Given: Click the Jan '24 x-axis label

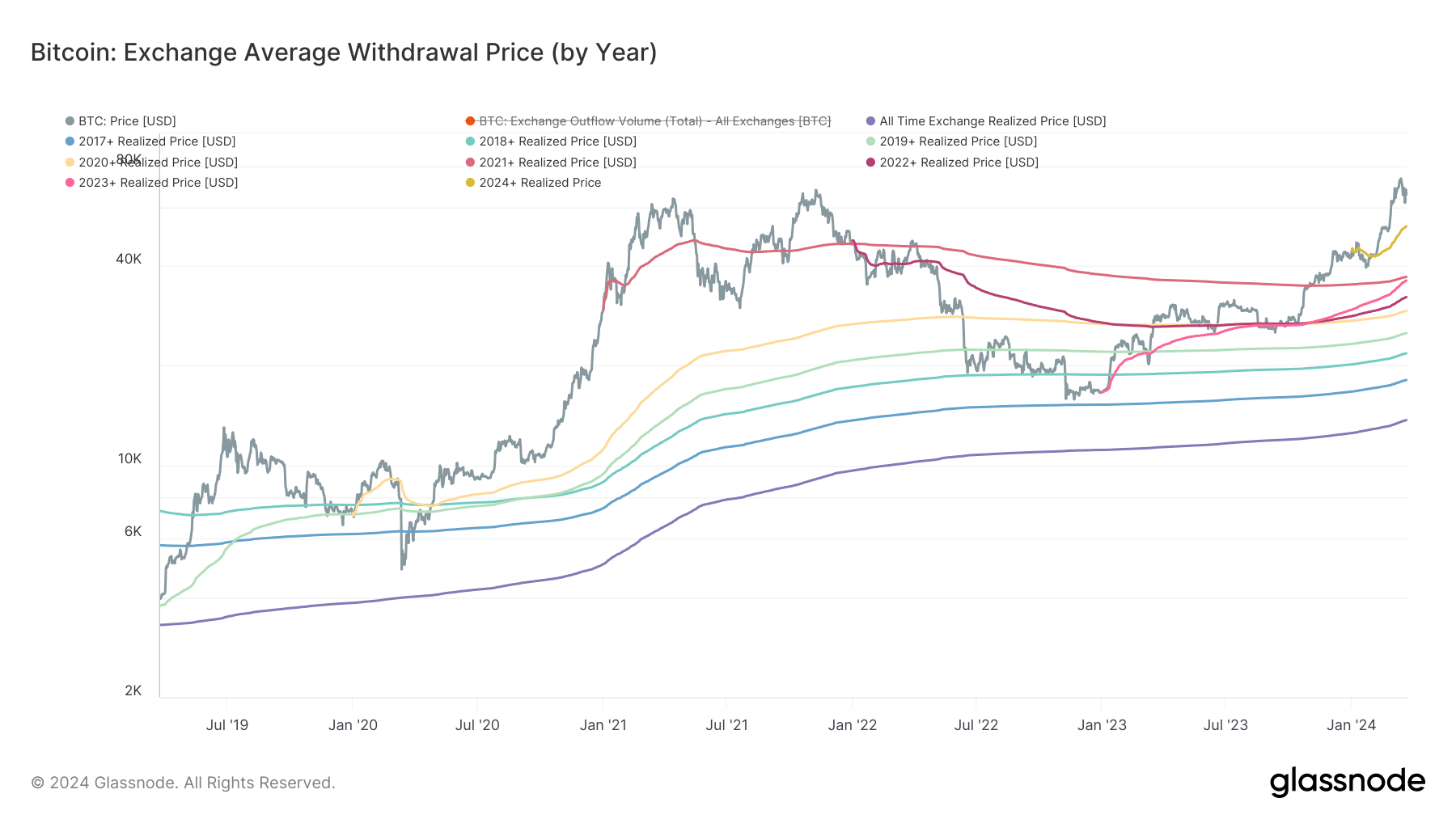Looking at the screenshot, I should 1351,725.
